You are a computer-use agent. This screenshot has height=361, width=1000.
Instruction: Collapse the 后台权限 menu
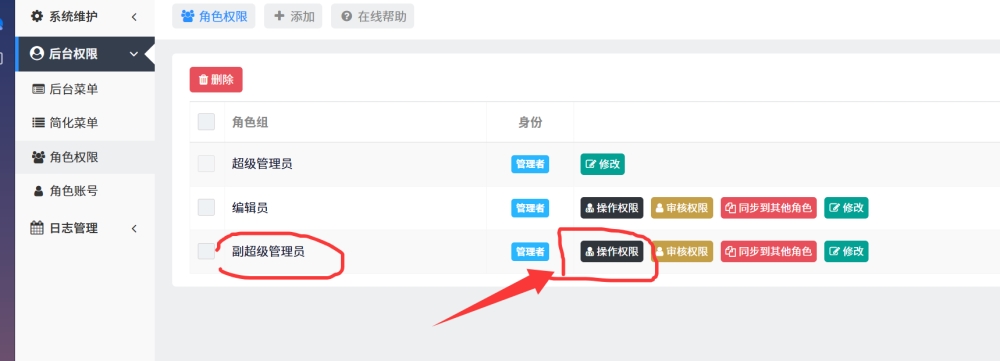coord(85,54)
